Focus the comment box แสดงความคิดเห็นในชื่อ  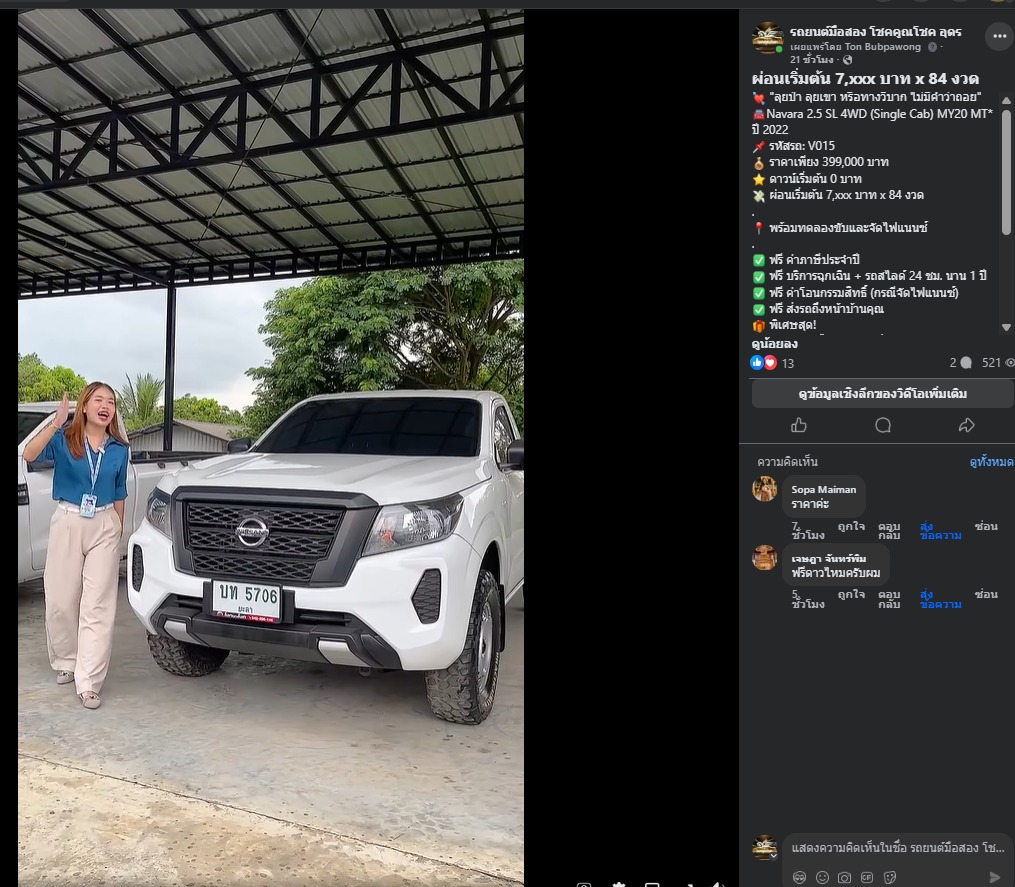tap(897, 848)
